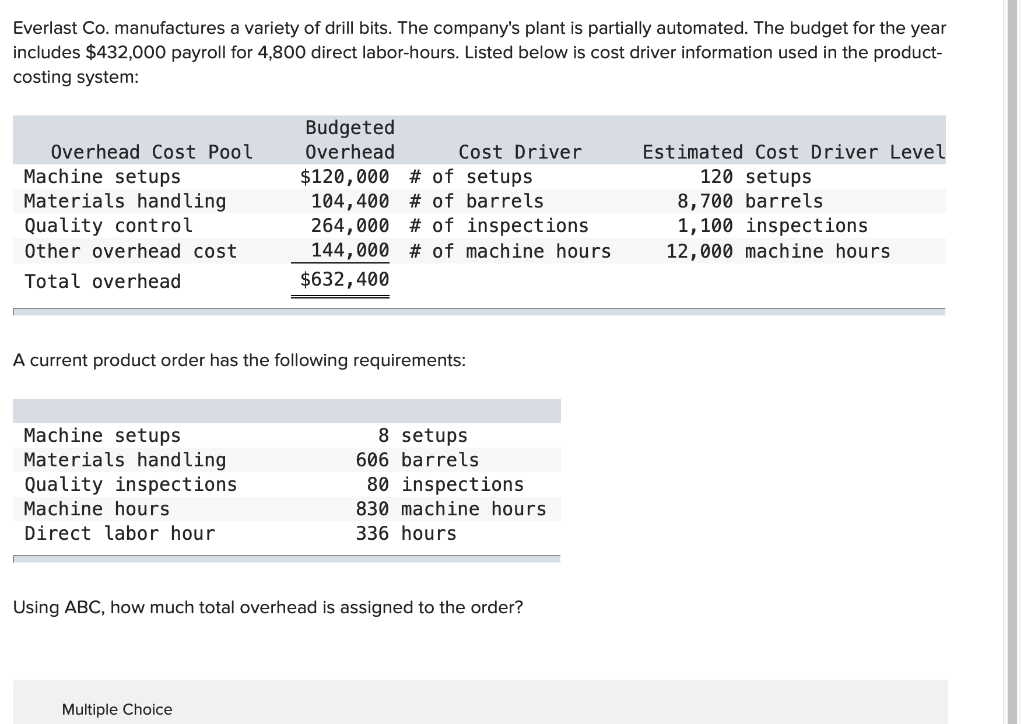Click the '$632,400' total overhead amount
1024x724 pixels.
(x=344, y=279)
